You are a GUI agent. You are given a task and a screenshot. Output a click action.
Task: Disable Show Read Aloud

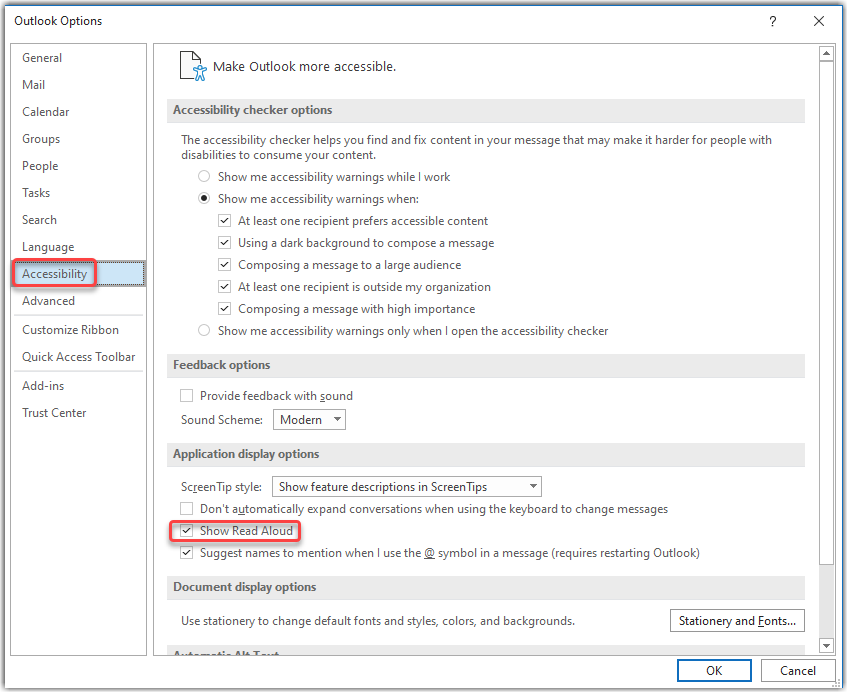[186, 531]
